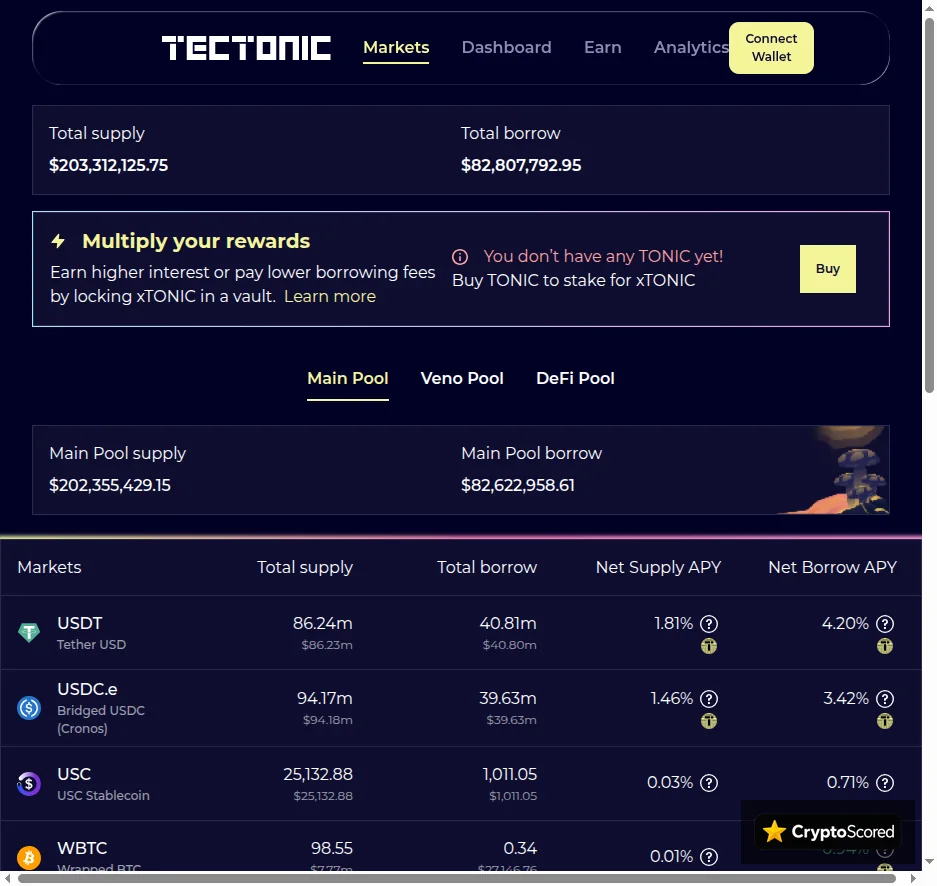The image size is (937, 886).
Task: Select the USDC.e market name
Action: [x=87, y=689]
